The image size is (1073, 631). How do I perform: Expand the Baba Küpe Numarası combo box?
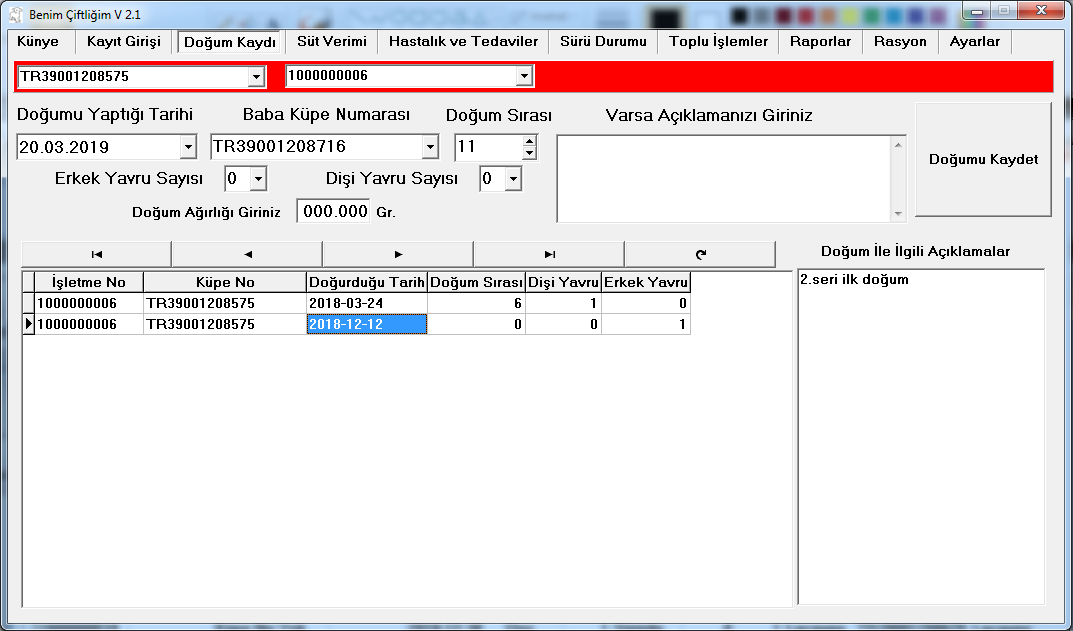click(x=430, y=147)
